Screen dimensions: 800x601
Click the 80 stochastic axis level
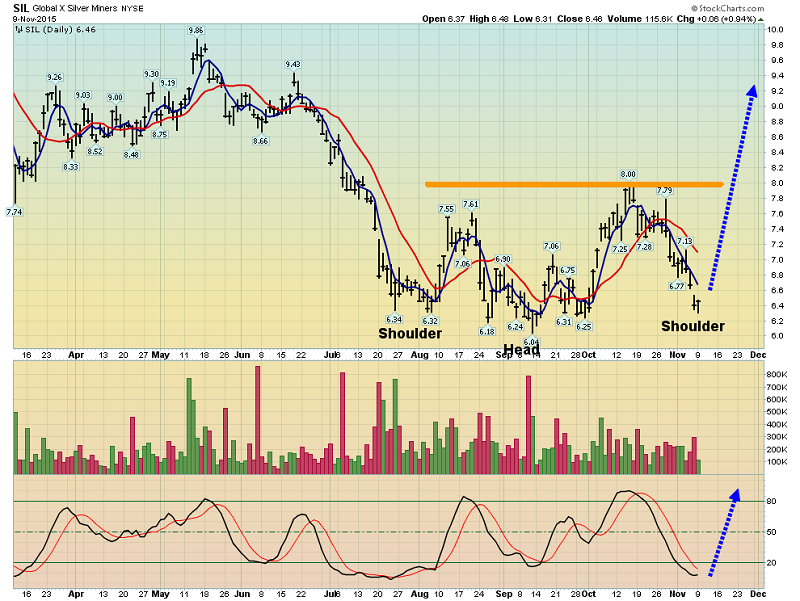[771, 502]
